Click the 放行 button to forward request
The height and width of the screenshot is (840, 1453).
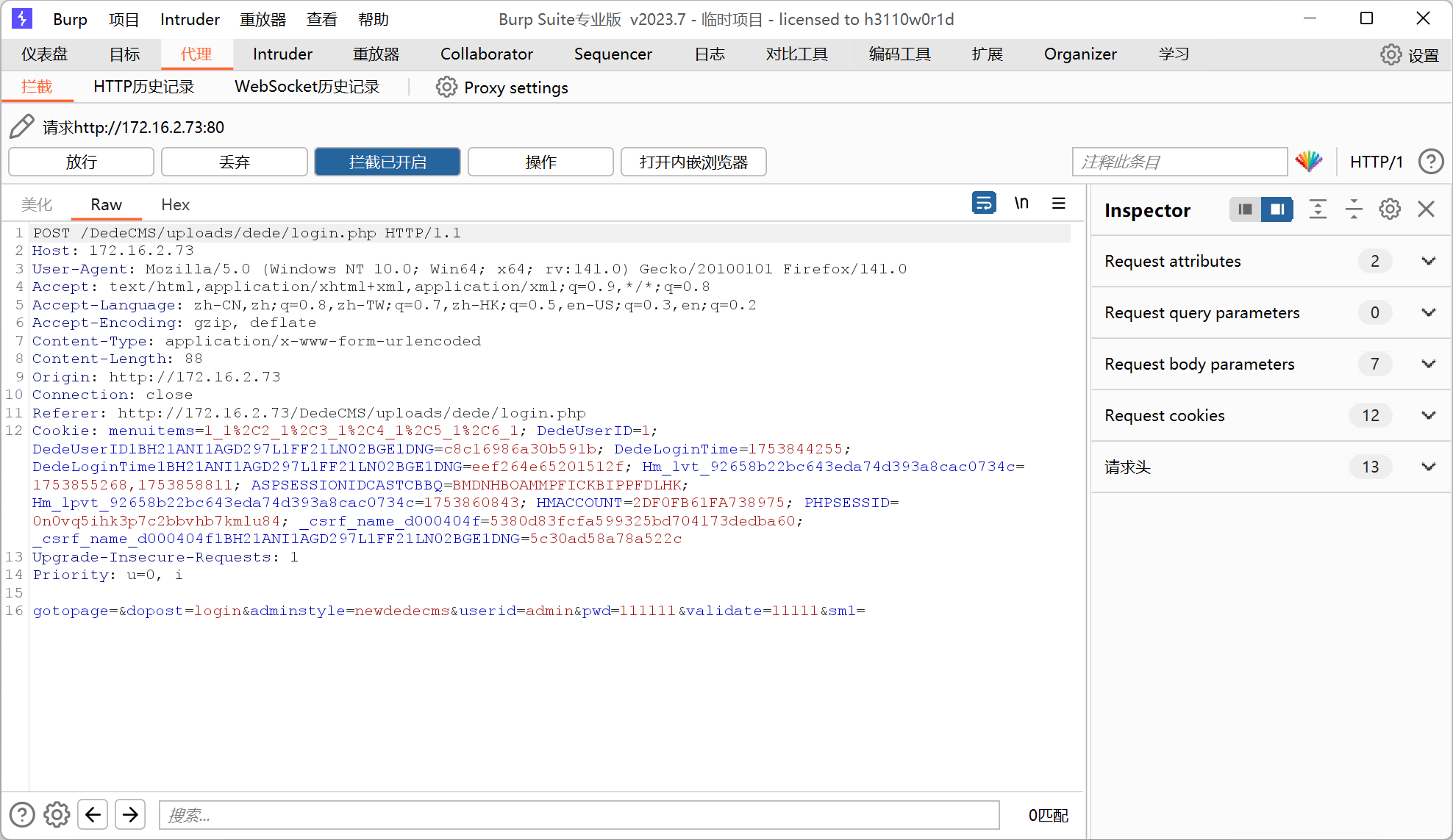pyautogui.click(x=82, y=162)
